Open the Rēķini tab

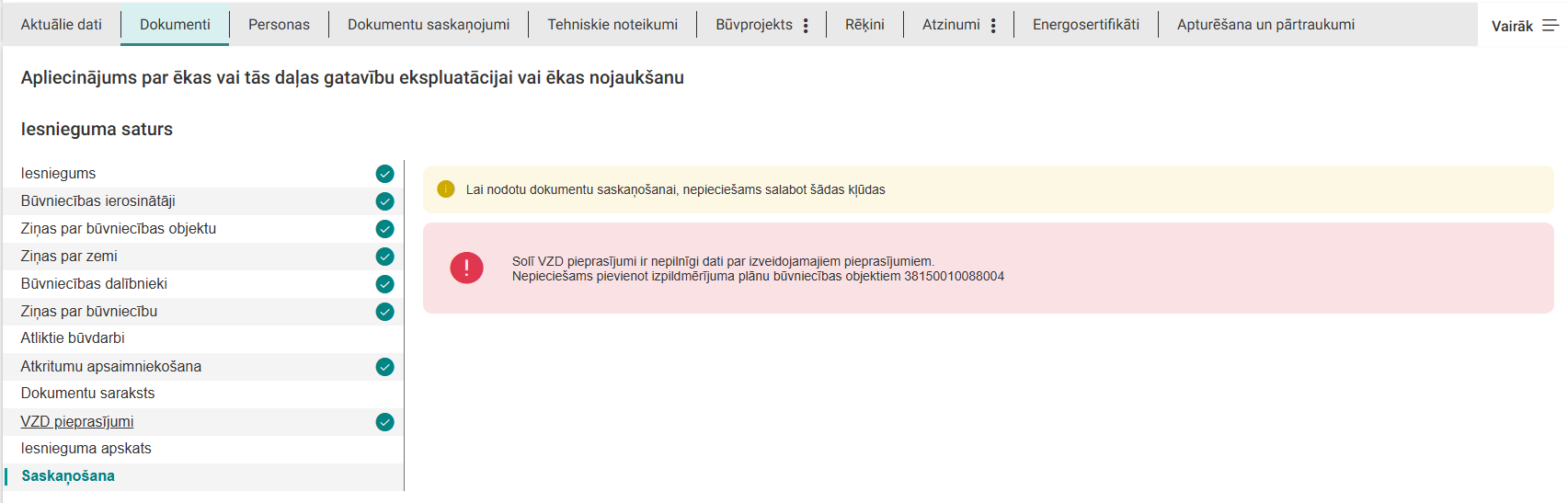click(x=864, y=24)
